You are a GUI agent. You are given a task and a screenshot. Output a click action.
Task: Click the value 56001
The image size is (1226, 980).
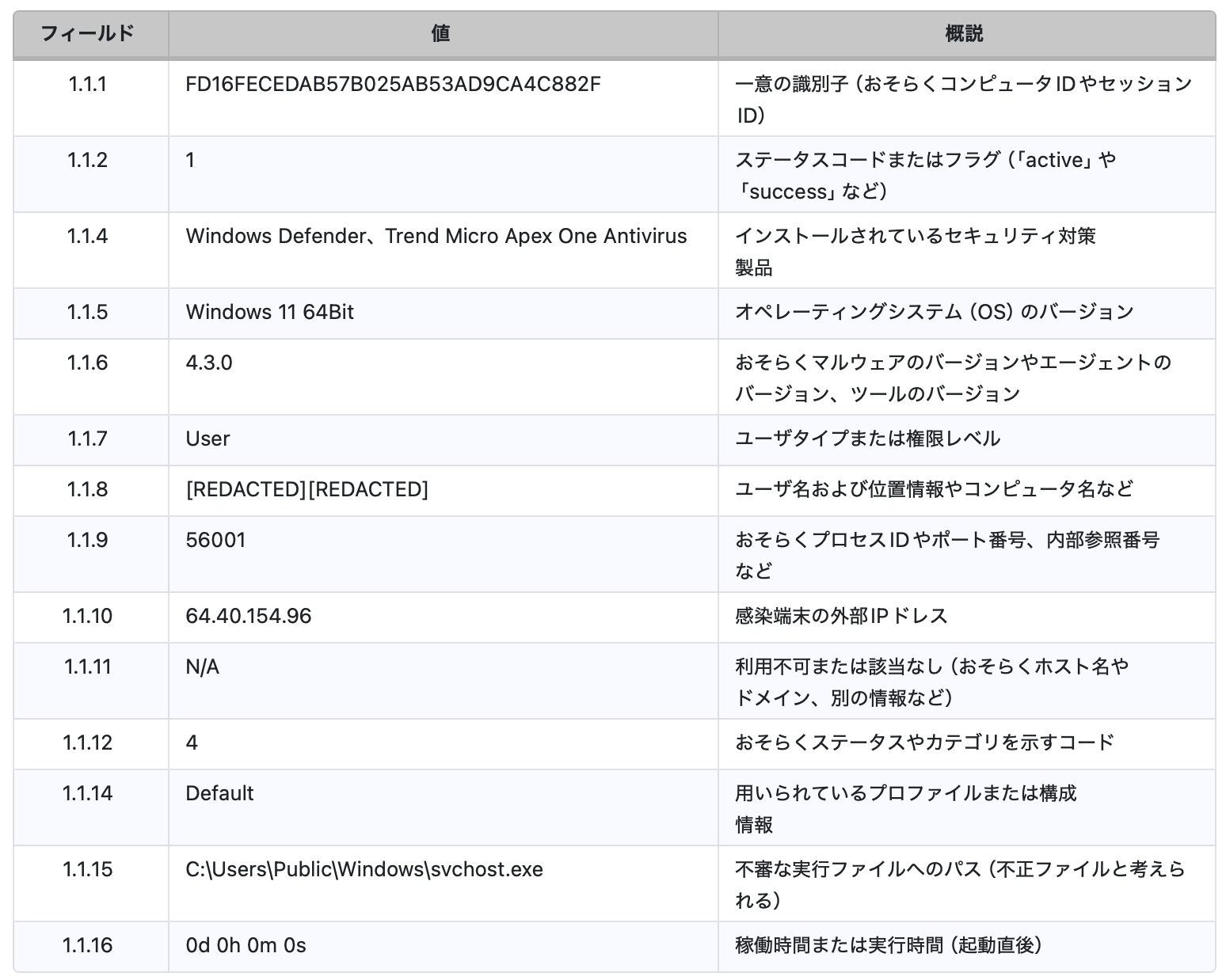[215, 540]
